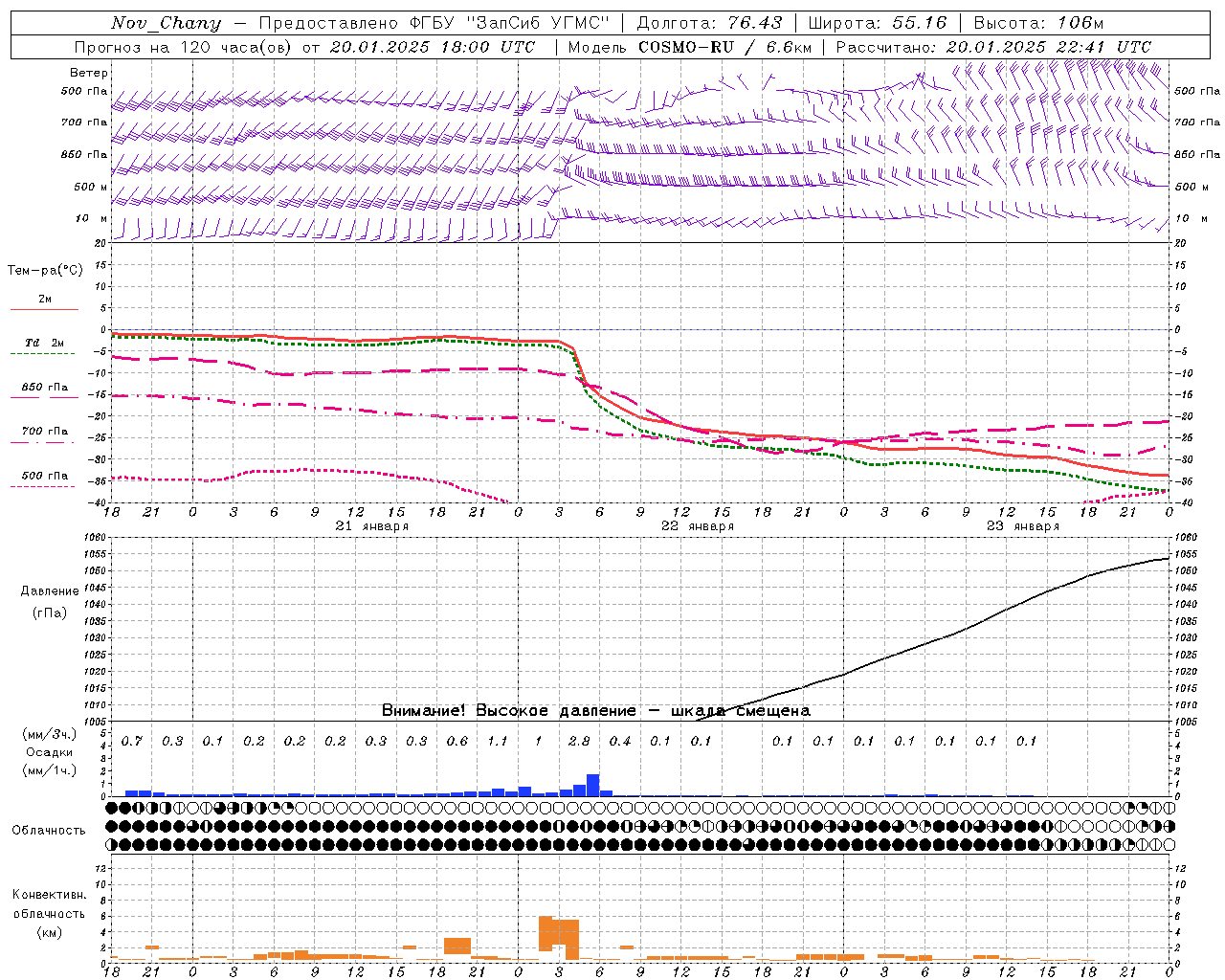Click the 1.1 precipitation value
1225x980 pixels.
(498, 742)
